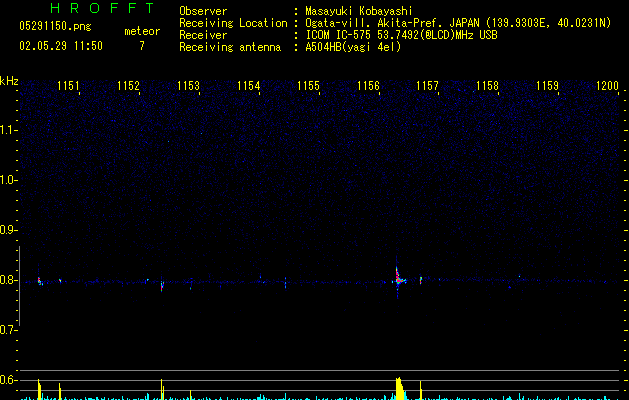This screenshot has width=629, height=400.
Task: Click the date 02.05.29 11:50
Action: point(61,46)
